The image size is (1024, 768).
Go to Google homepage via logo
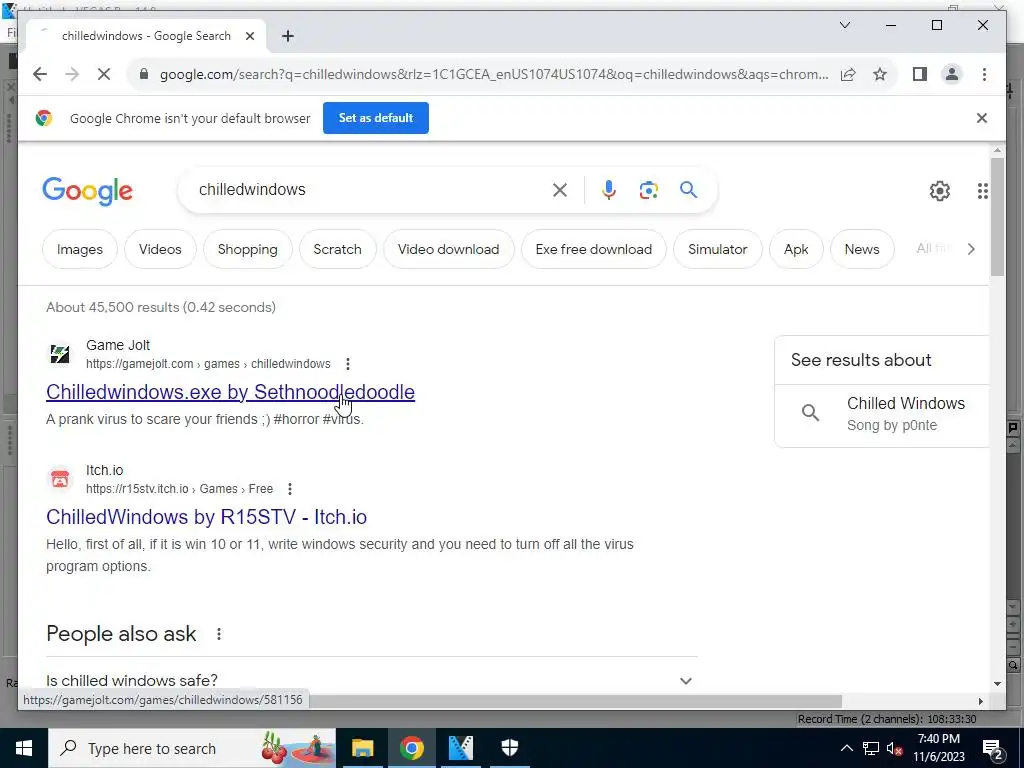(88, 191)
